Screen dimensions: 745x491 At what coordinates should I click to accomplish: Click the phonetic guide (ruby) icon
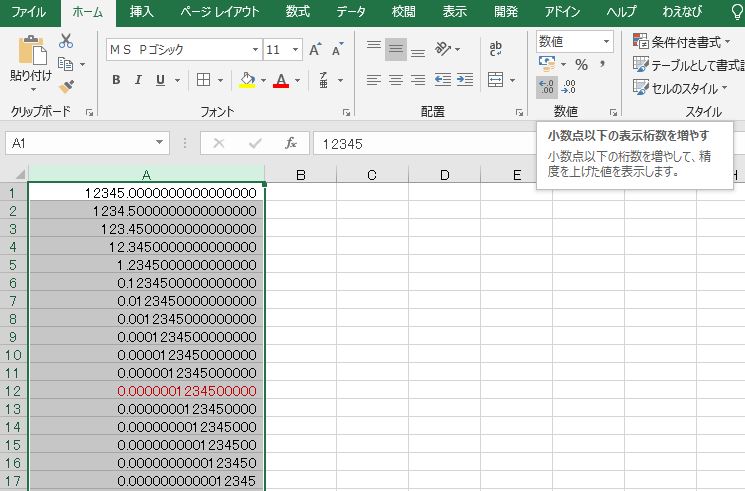click(324, 80)
